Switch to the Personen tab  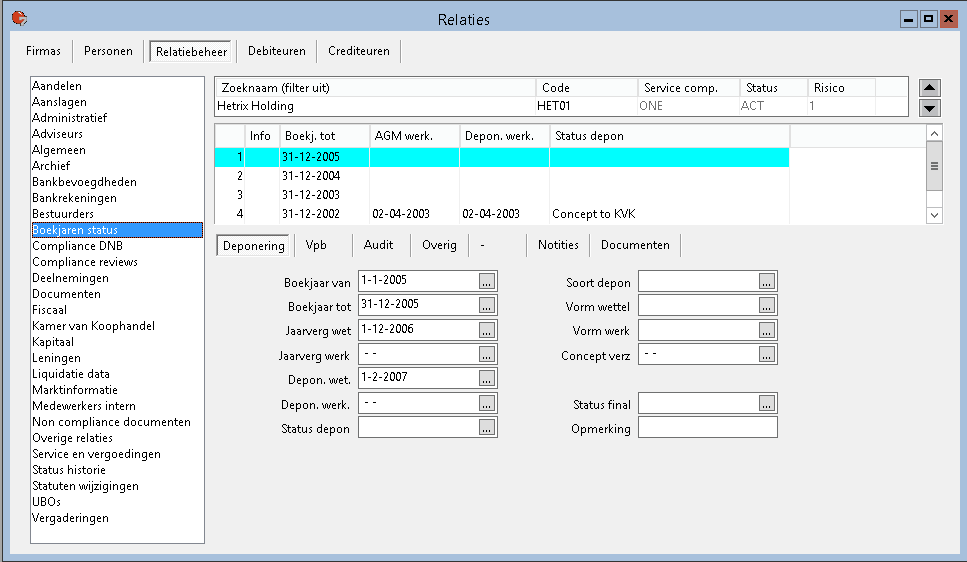108,51
